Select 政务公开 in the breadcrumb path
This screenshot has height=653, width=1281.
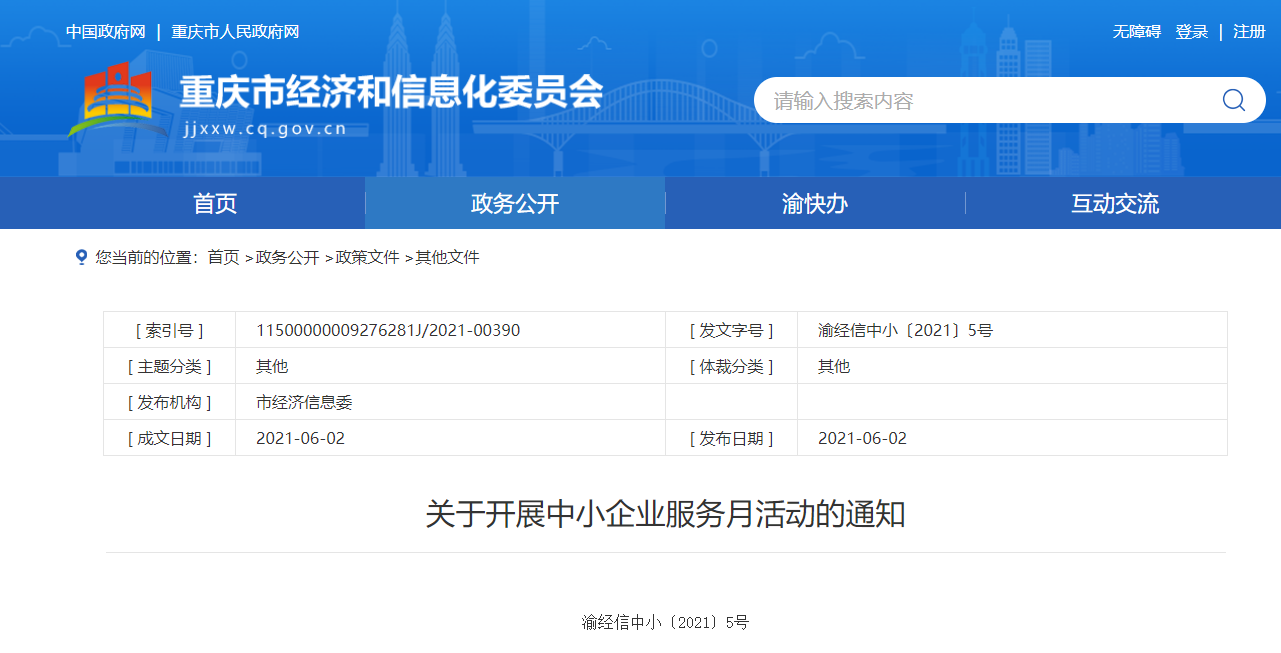(287, 257)
